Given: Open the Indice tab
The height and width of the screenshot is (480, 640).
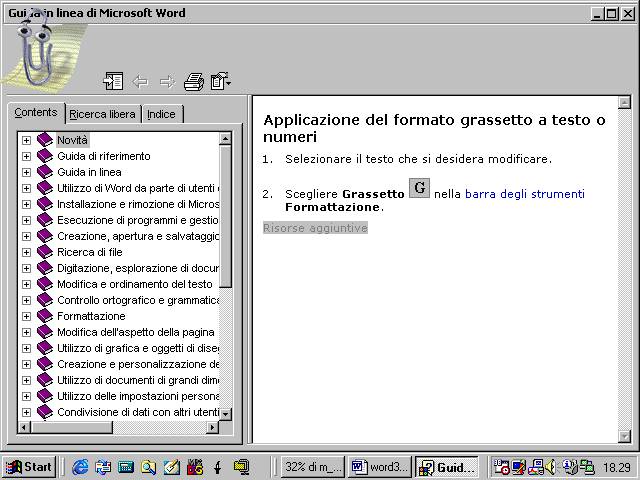Looking at the screenshot, I should coord(162,114).
